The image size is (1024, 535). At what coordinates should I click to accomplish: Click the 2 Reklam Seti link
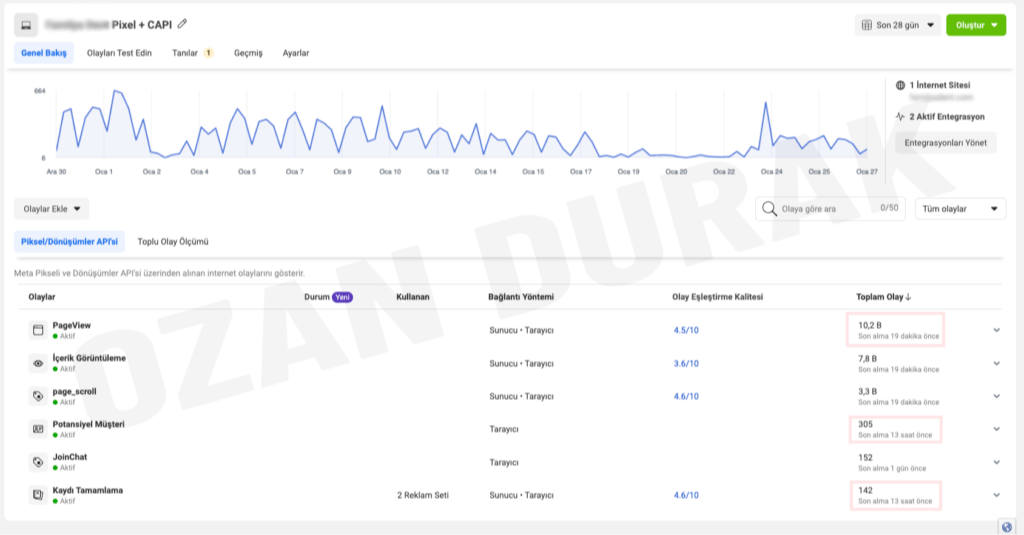pyautogui.click(x=423, y=495)
